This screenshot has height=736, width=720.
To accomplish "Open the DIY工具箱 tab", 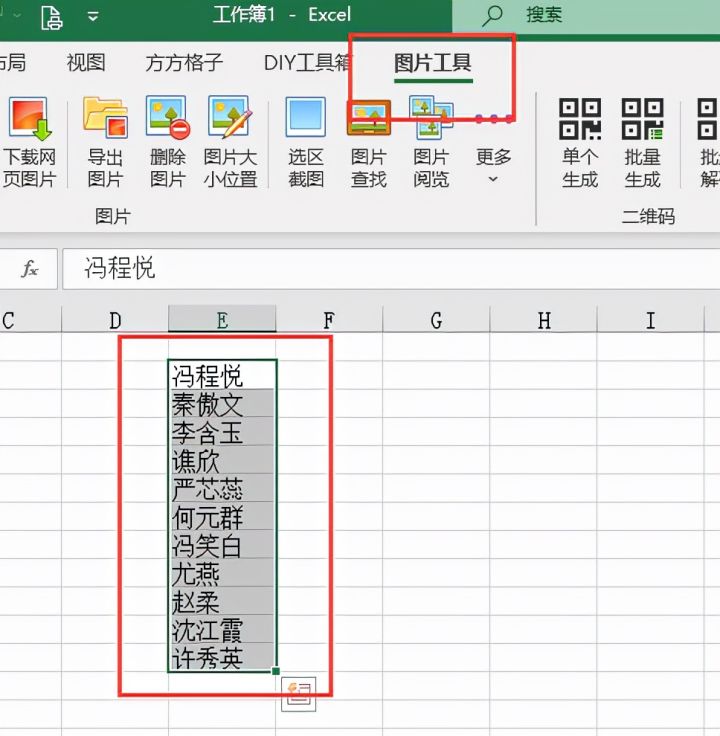I will (308, 63).
